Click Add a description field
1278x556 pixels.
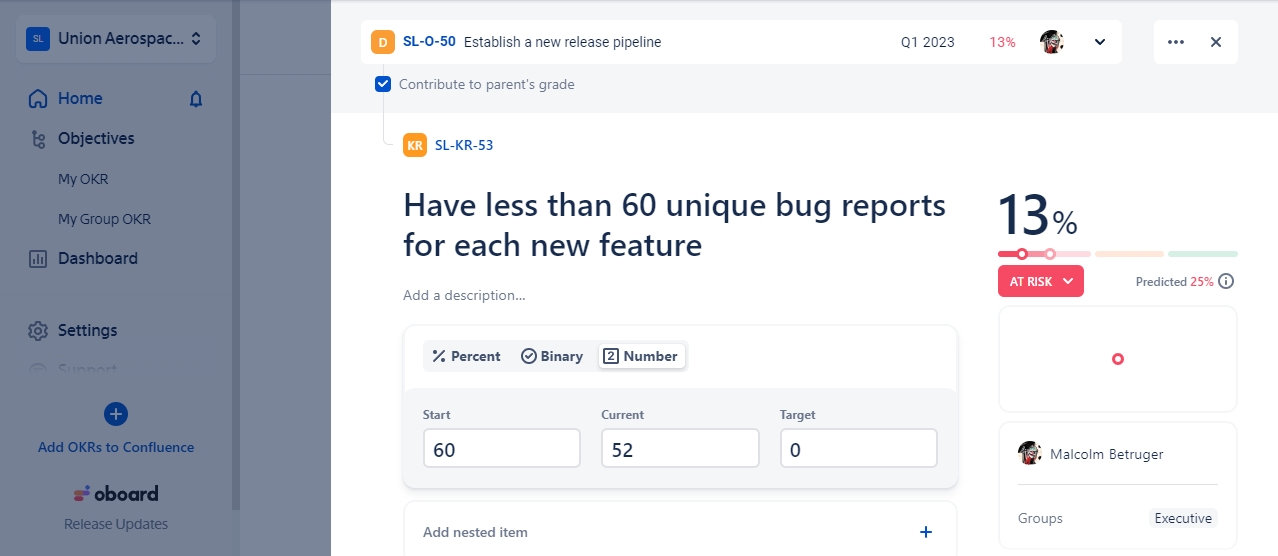pos(464,295)
